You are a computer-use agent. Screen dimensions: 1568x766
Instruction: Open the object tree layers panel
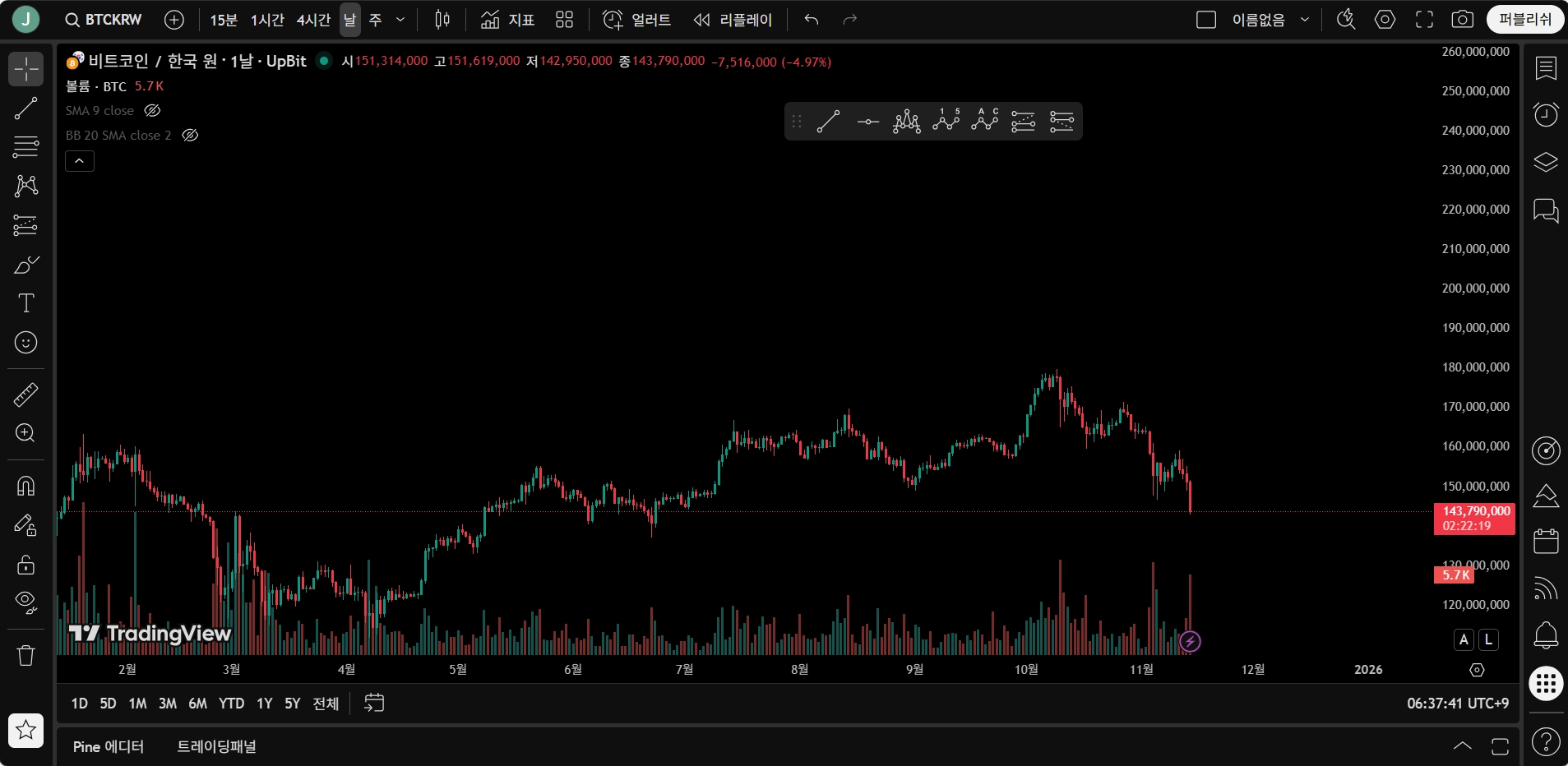pyautogui.click(x=1547, y=162)
